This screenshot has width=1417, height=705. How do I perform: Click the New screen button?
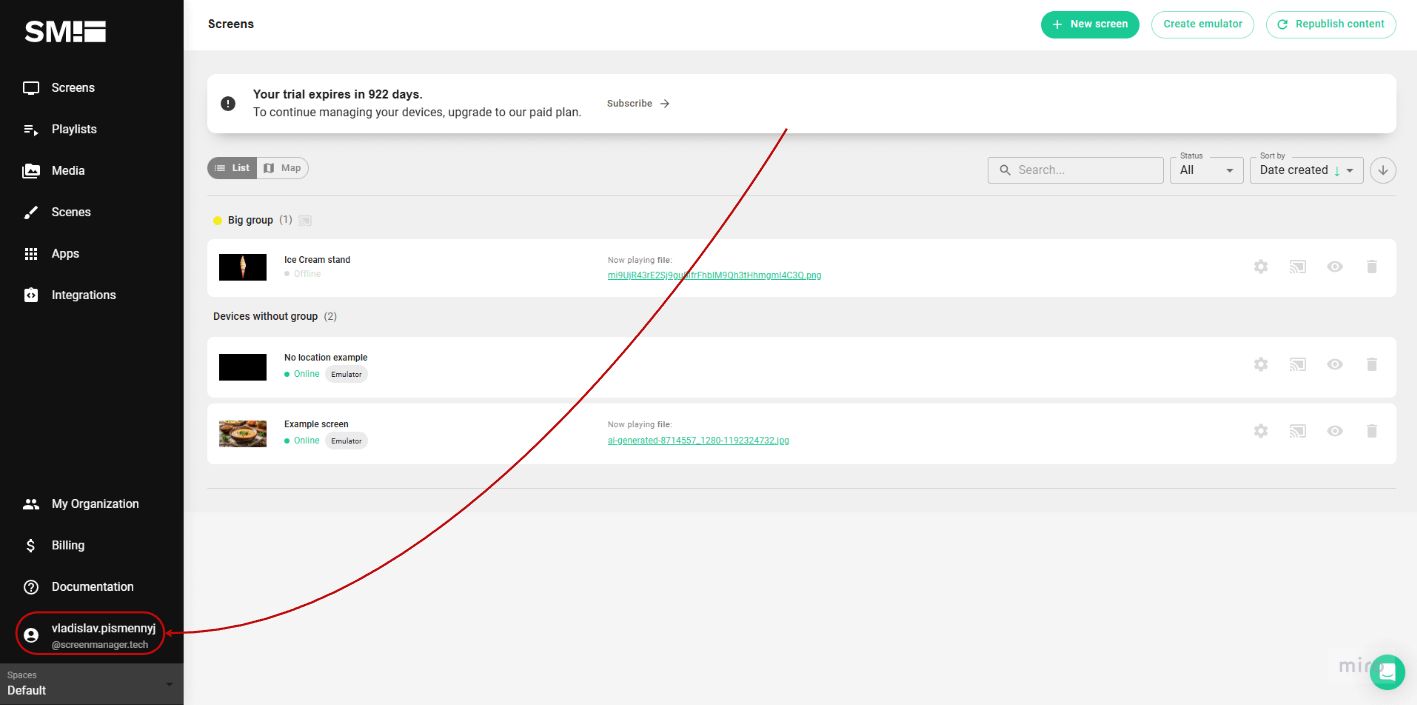pos(1090,24)
